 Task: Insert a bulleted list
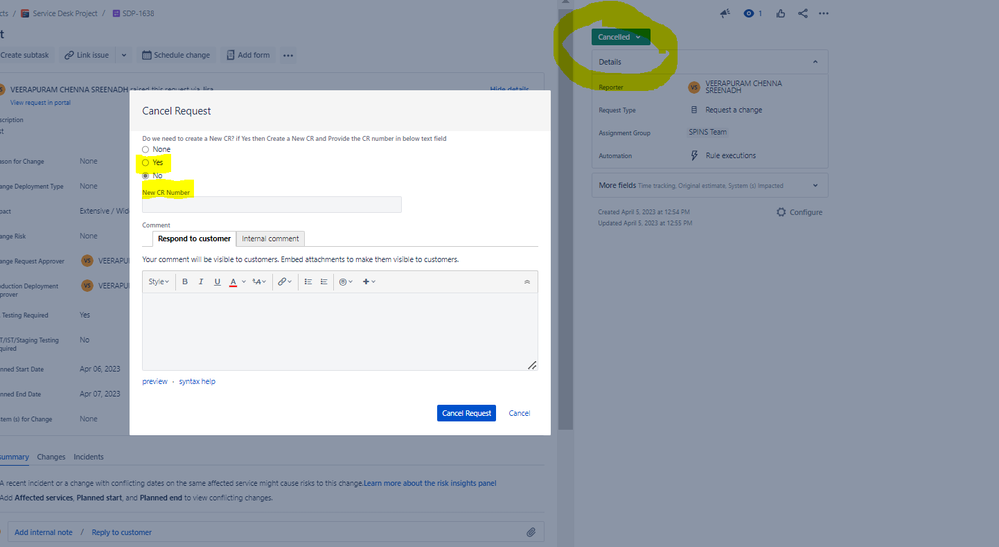(x=308, y=281)
